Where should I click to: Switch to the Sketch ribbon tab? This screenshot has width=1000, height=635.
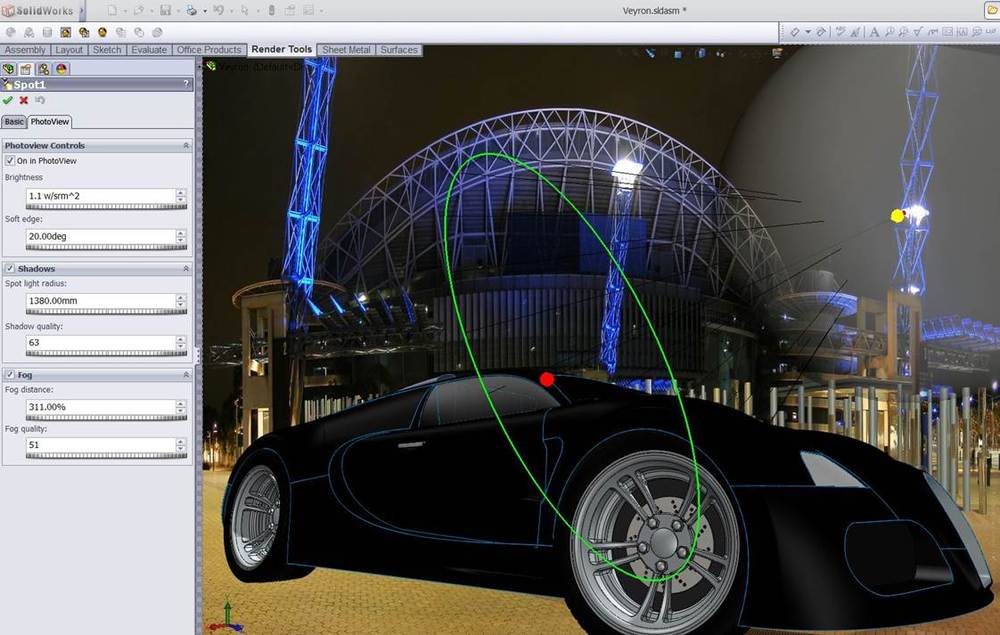(x=107, y=50)
